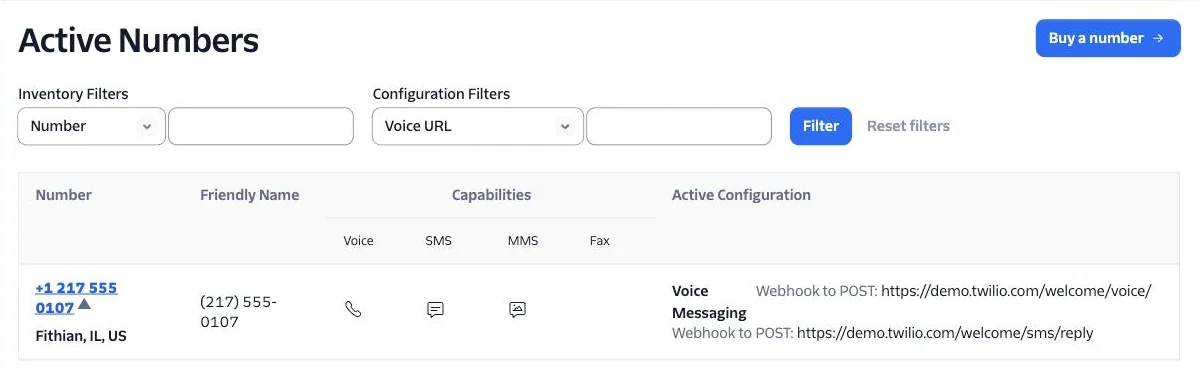
Task: Click the Voice capability phone icon
Action: click(352, 310)
